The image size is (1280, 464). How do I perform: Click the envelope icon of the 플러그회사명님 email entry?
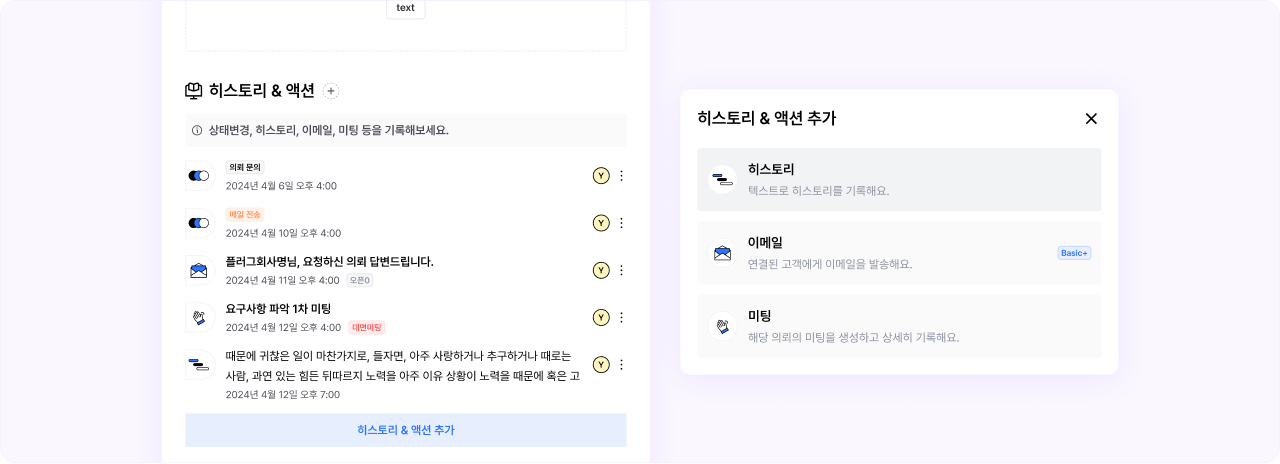click(199, 270)
